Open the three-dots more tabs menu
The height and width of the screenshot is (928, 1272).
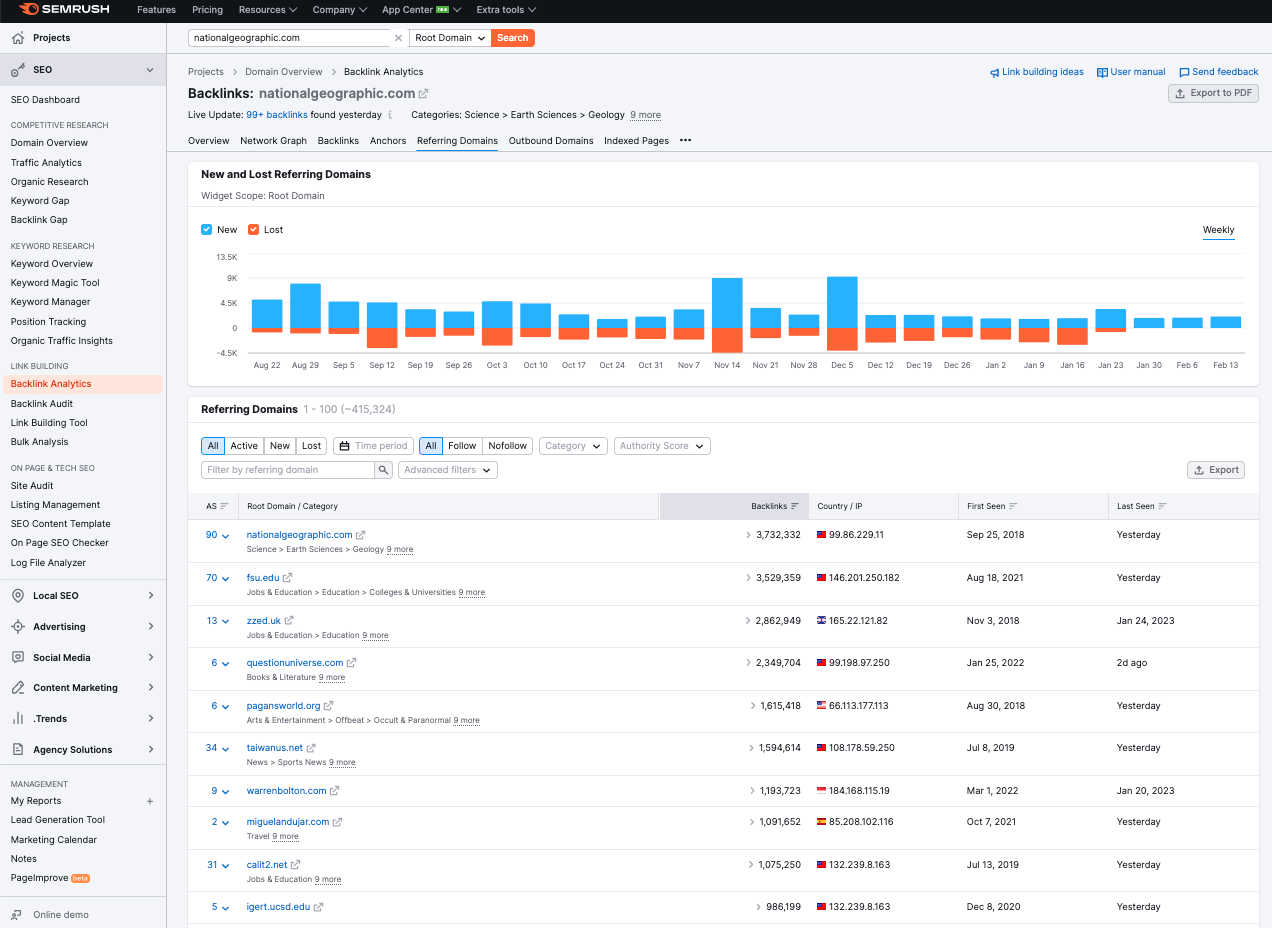tap(685, 141)
